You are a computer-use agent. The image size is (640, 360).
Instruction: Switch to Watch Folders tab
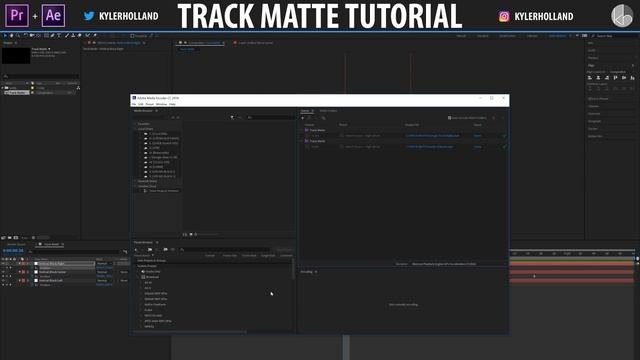pyautogui.click(x=328, y=111)
